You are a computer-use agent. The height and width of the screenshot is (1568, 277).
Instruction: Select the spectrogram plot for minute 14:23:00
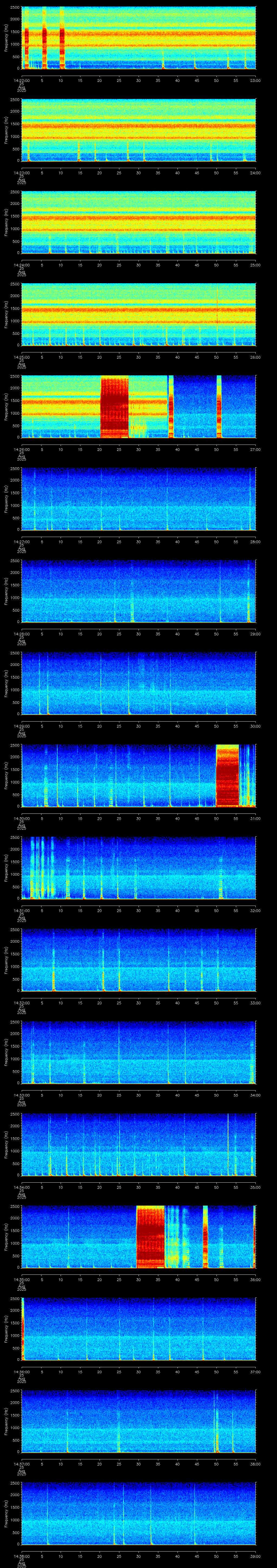pos(139,130)
